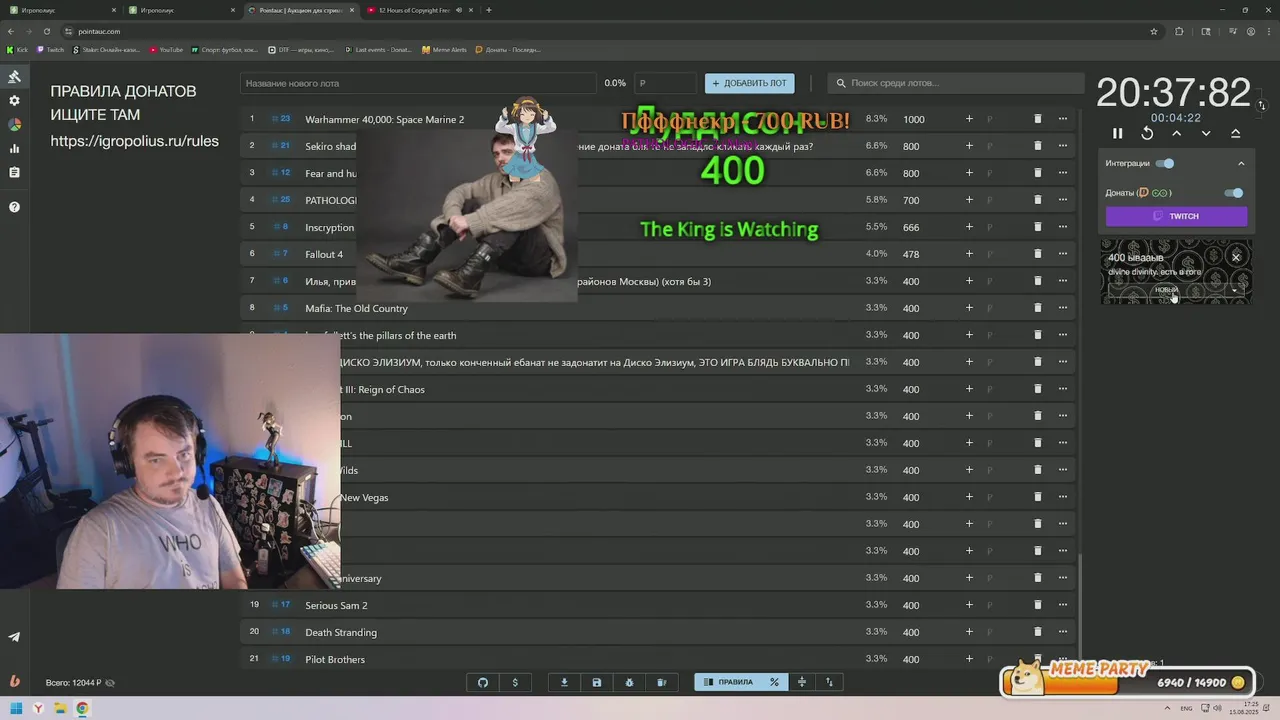Toggle the ПРАВИЛА button in the bottom toolbar

coord(729,682)
